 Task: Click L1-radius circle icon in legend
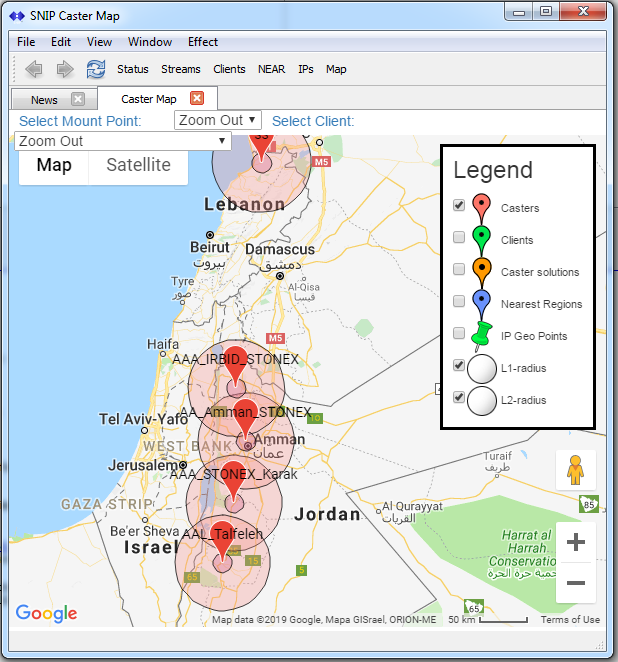pyautogui.click(x=482, y=369)
